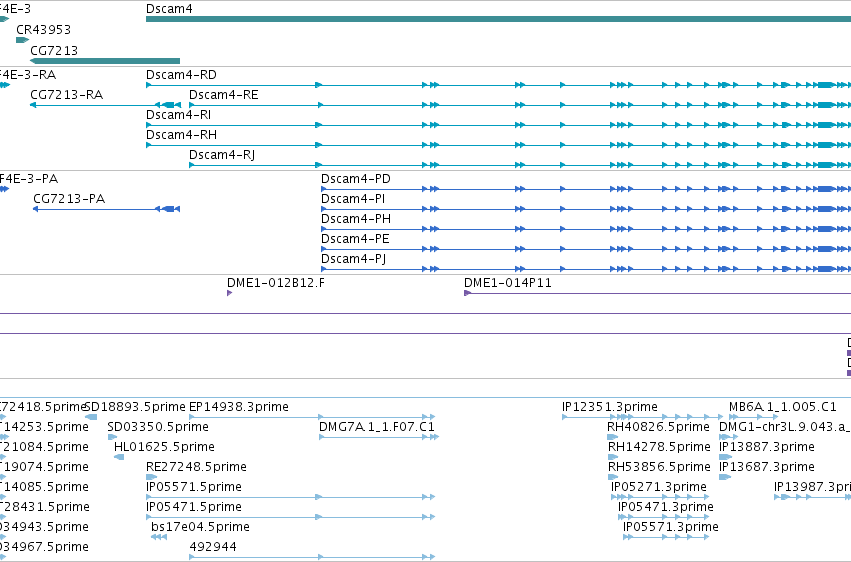Select the bs17e04.5prime EST label
This screenshot has width=851, height=562.
(200, 527)
